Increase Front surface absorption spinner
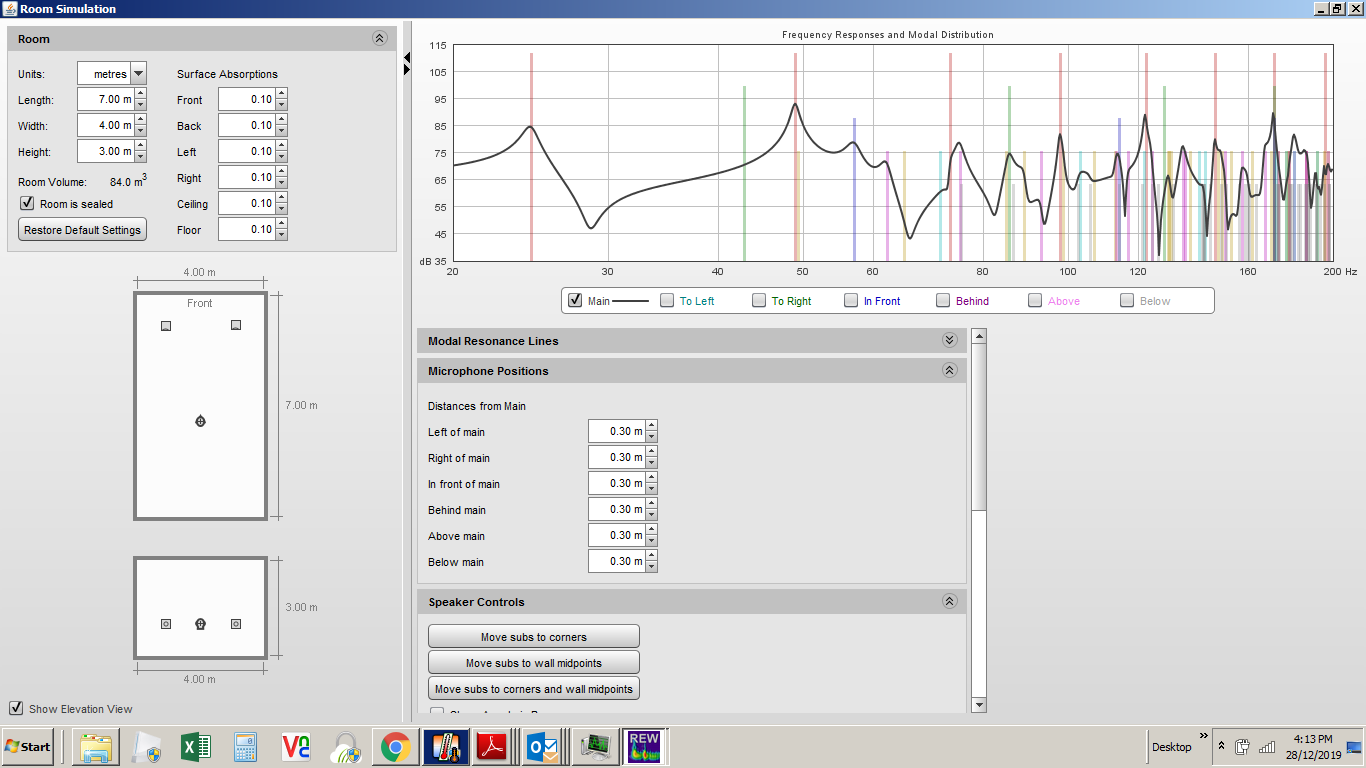Viewport: 1366px width, 768px height. point(281,94)
